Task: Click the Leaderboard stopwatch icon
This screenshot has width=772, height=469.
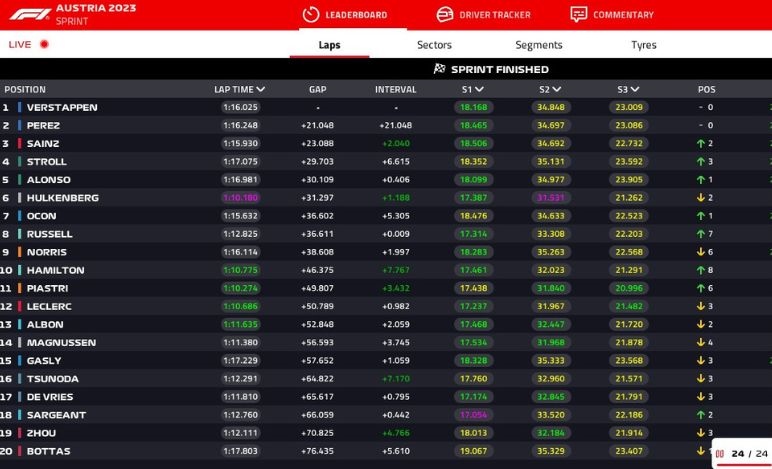Action: coord(310,14)
